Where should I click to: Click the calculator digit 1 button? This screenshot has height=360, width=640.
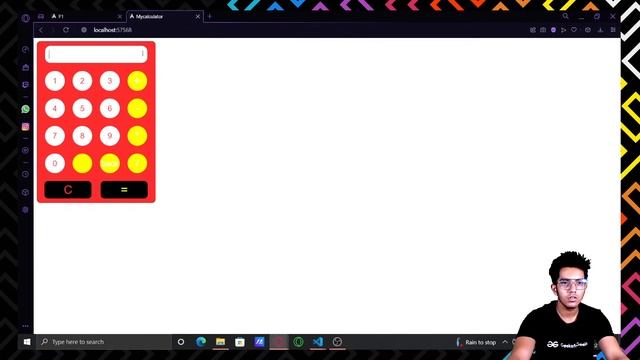pos(55,81)
